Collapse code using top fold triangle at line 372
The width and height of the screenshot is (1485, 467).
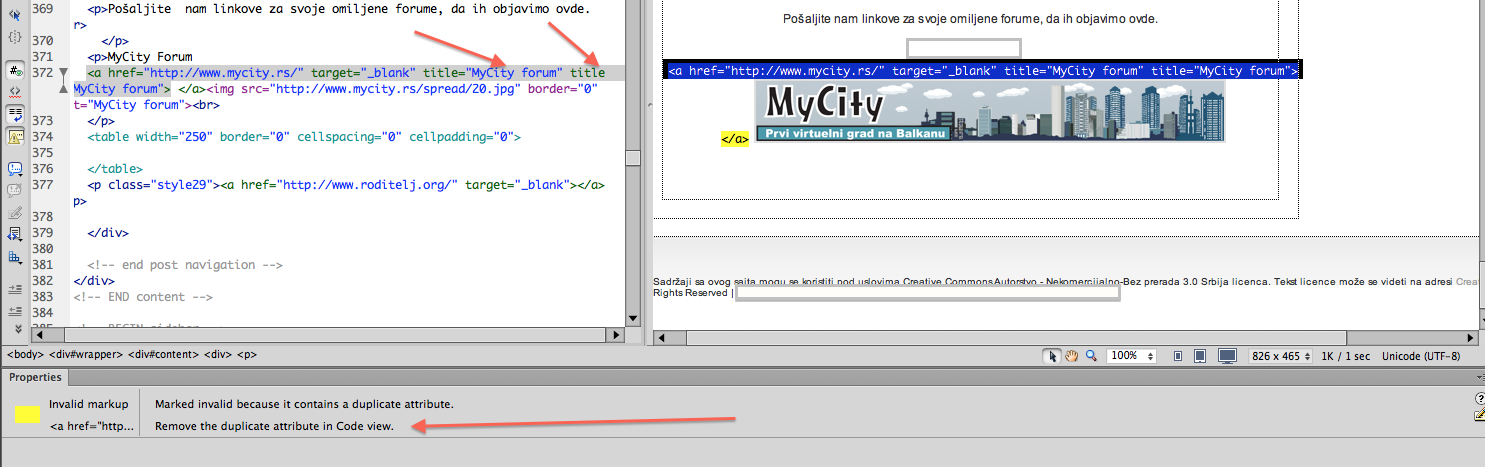[x=63, y=73]
